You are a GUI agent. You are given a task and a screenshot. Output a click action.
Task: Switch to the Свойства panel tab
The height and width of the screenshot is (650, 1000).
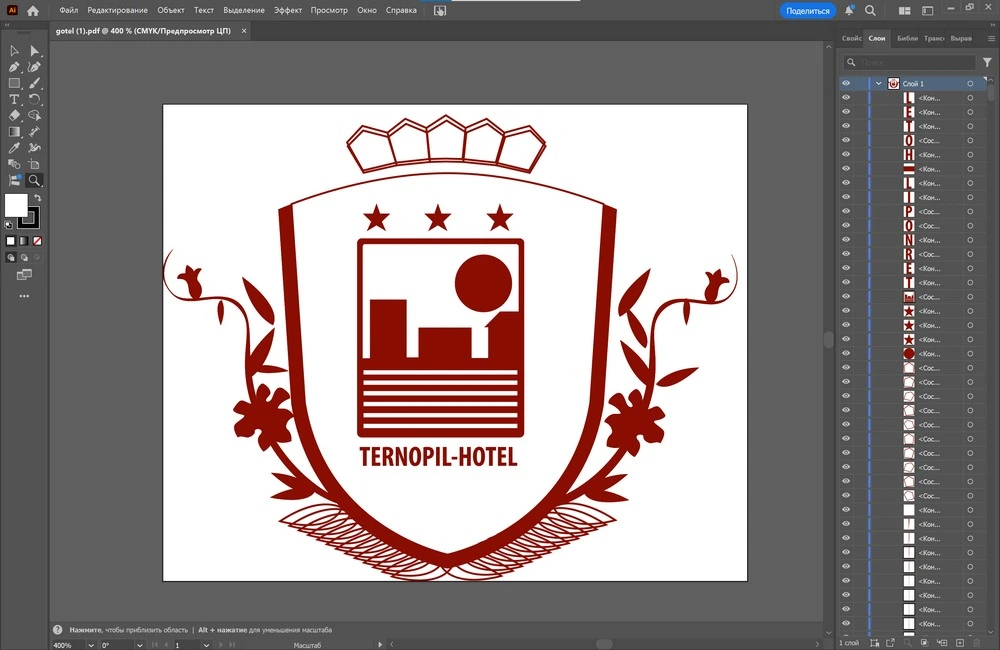click(852, 38)
